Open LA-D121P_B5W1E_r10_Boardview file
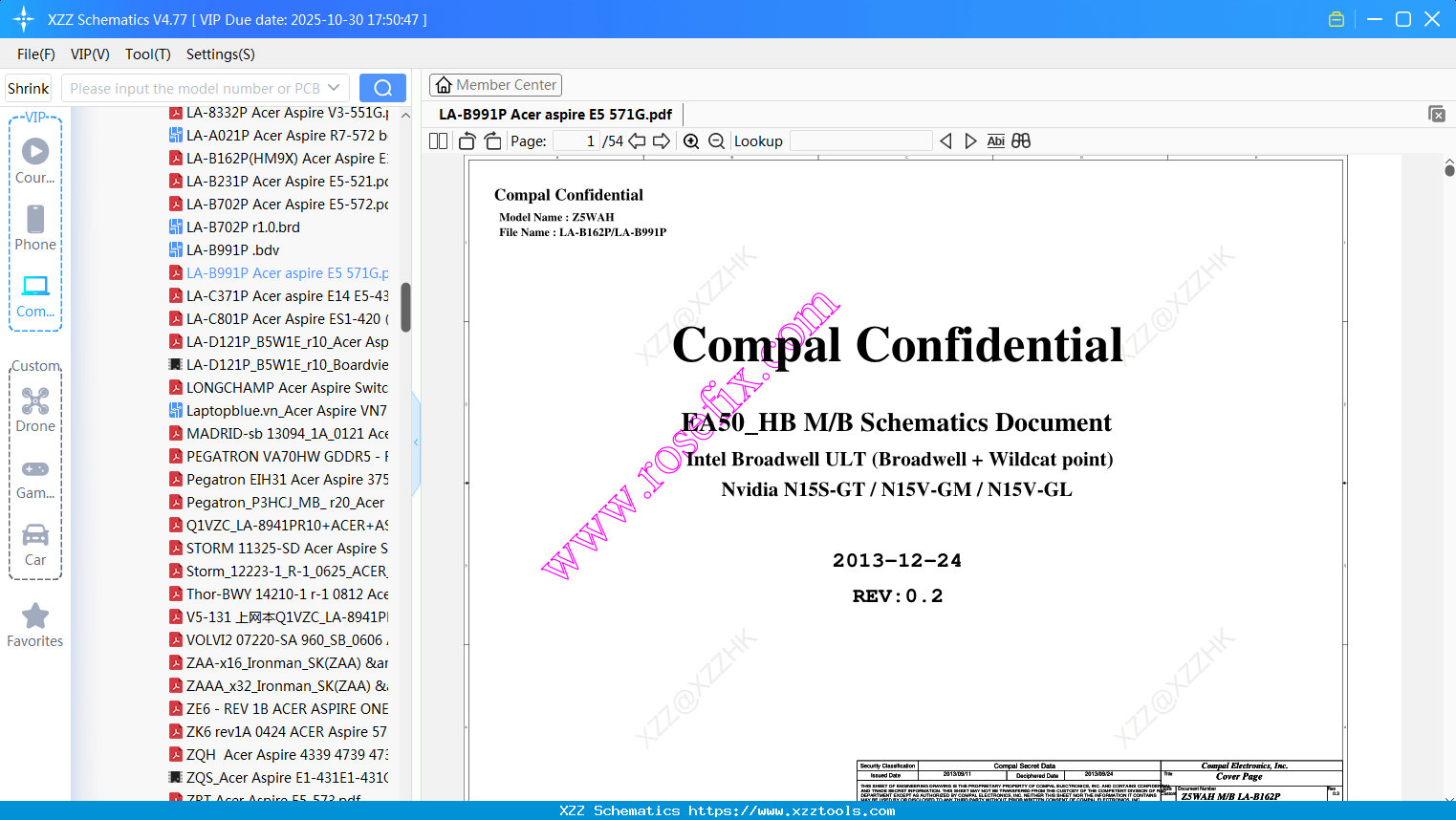1456x820 pixels. point(279,365)
